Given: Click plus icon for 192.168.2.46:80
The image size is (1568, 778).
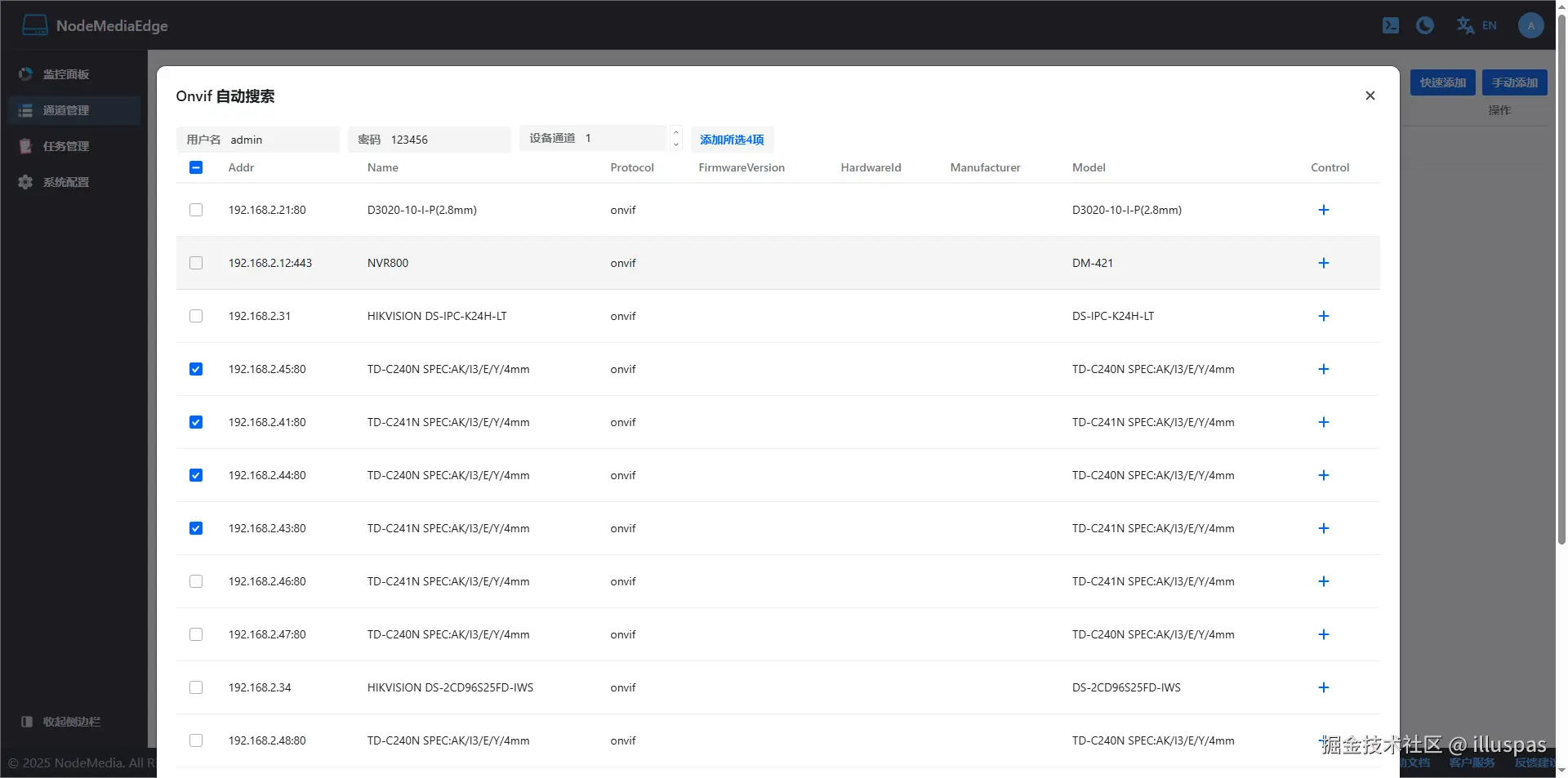Looking at the screenshot, I should (1324, 581).
